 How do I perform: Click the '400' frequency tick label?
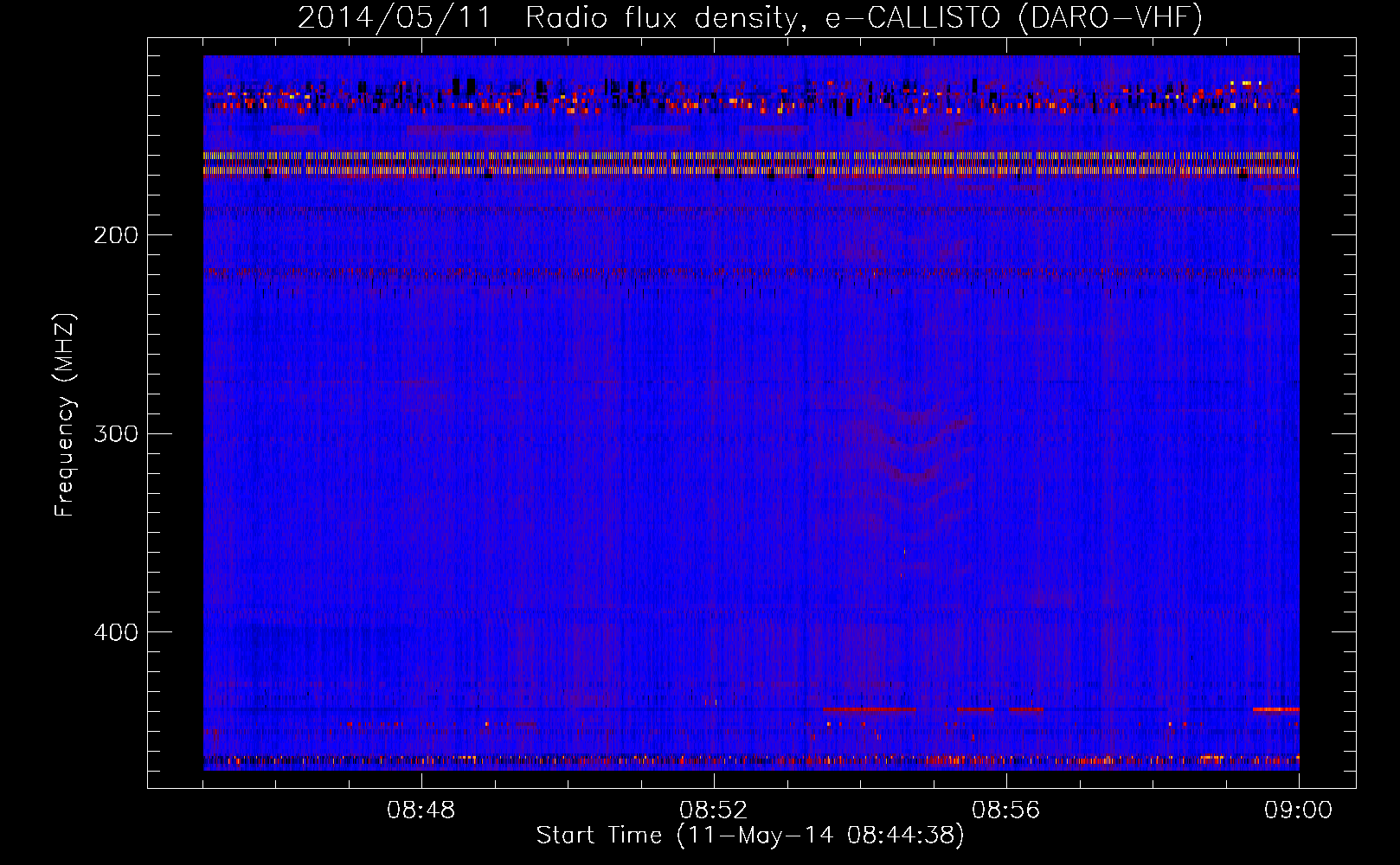(x=116, y=632)
